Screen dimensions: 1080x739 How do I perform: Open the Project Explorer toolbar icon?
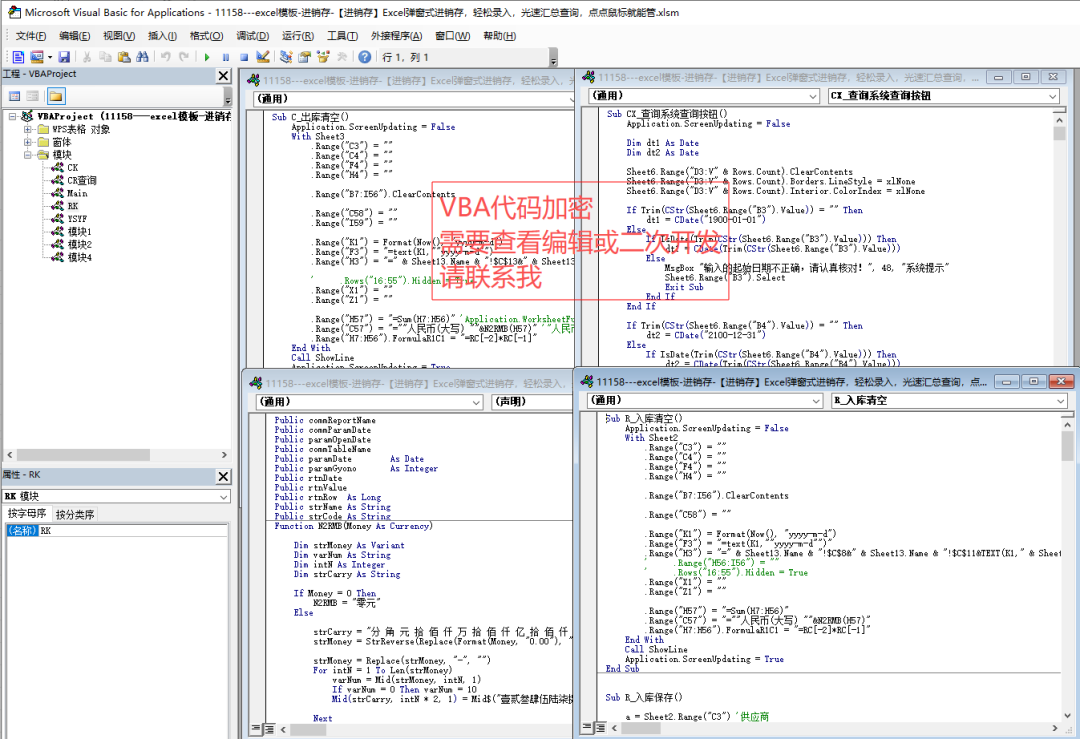tap(286, 57)
